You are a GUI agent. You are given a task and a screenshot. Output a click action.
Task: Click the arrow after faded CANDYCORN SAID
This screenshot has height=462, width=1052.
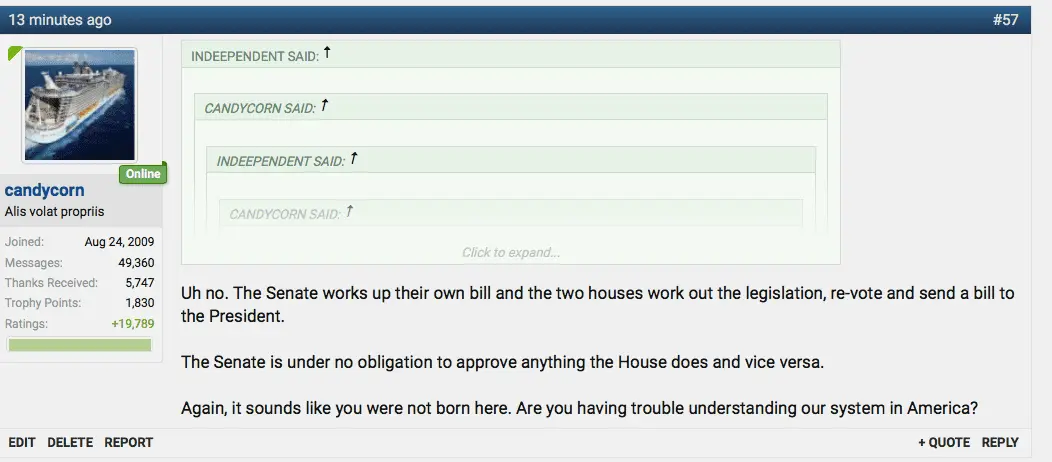349,212
